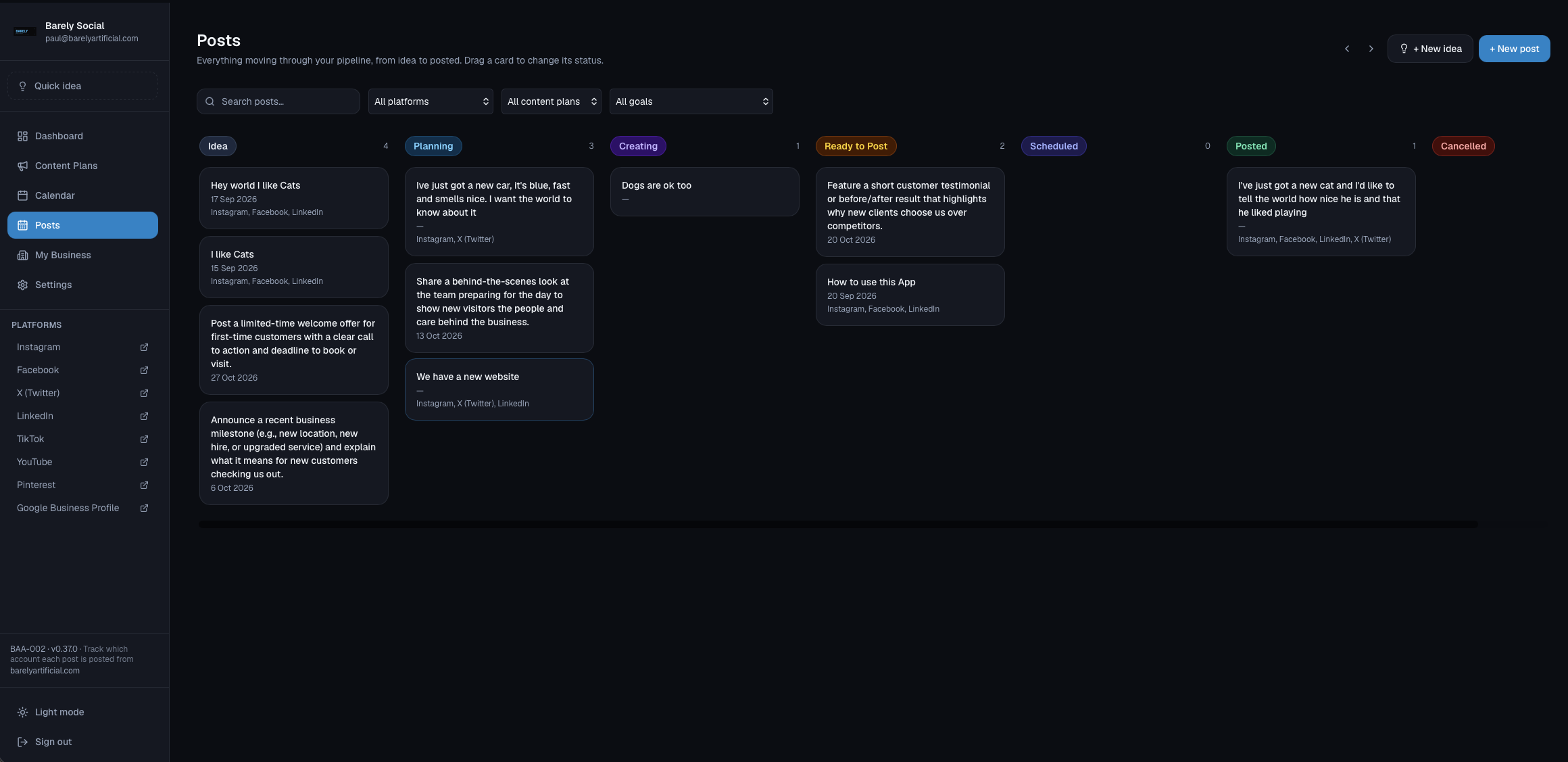Open the 'I've just got a new cat' posted card
The width and height of the screenshot is (1568, 762).
click(1321, 212)
